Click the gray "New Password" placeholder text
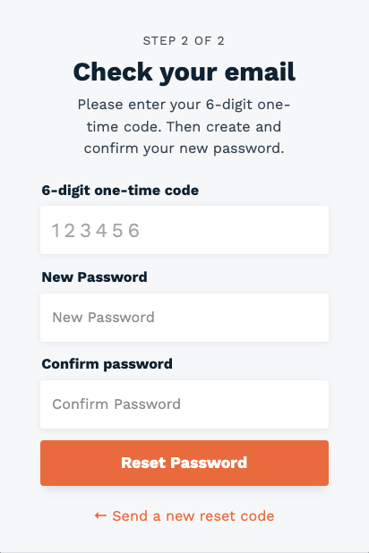Screen dimensions: 369x553 click(103, 317)
